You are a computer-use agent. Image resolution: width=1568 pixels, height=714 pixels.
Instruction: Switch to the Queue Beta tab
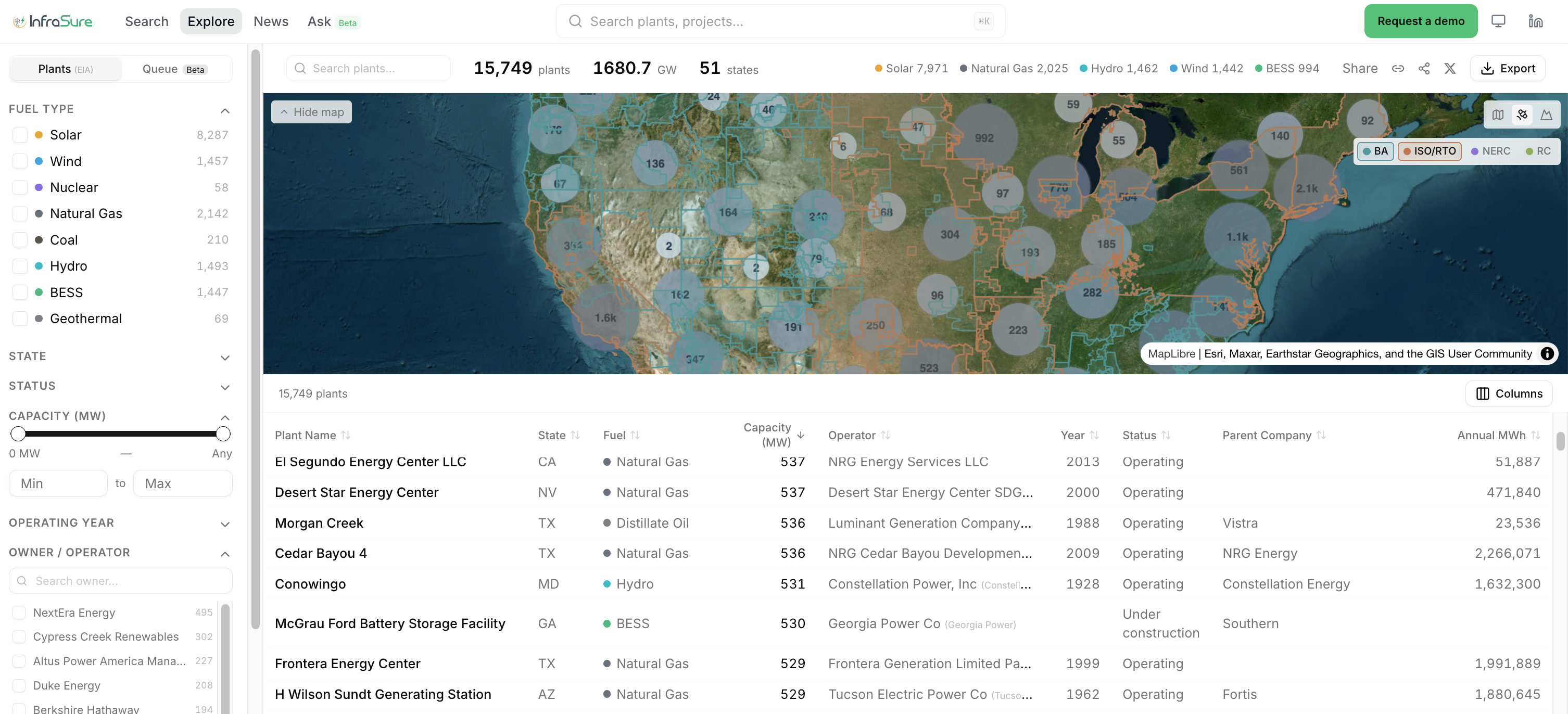(175, 69)
